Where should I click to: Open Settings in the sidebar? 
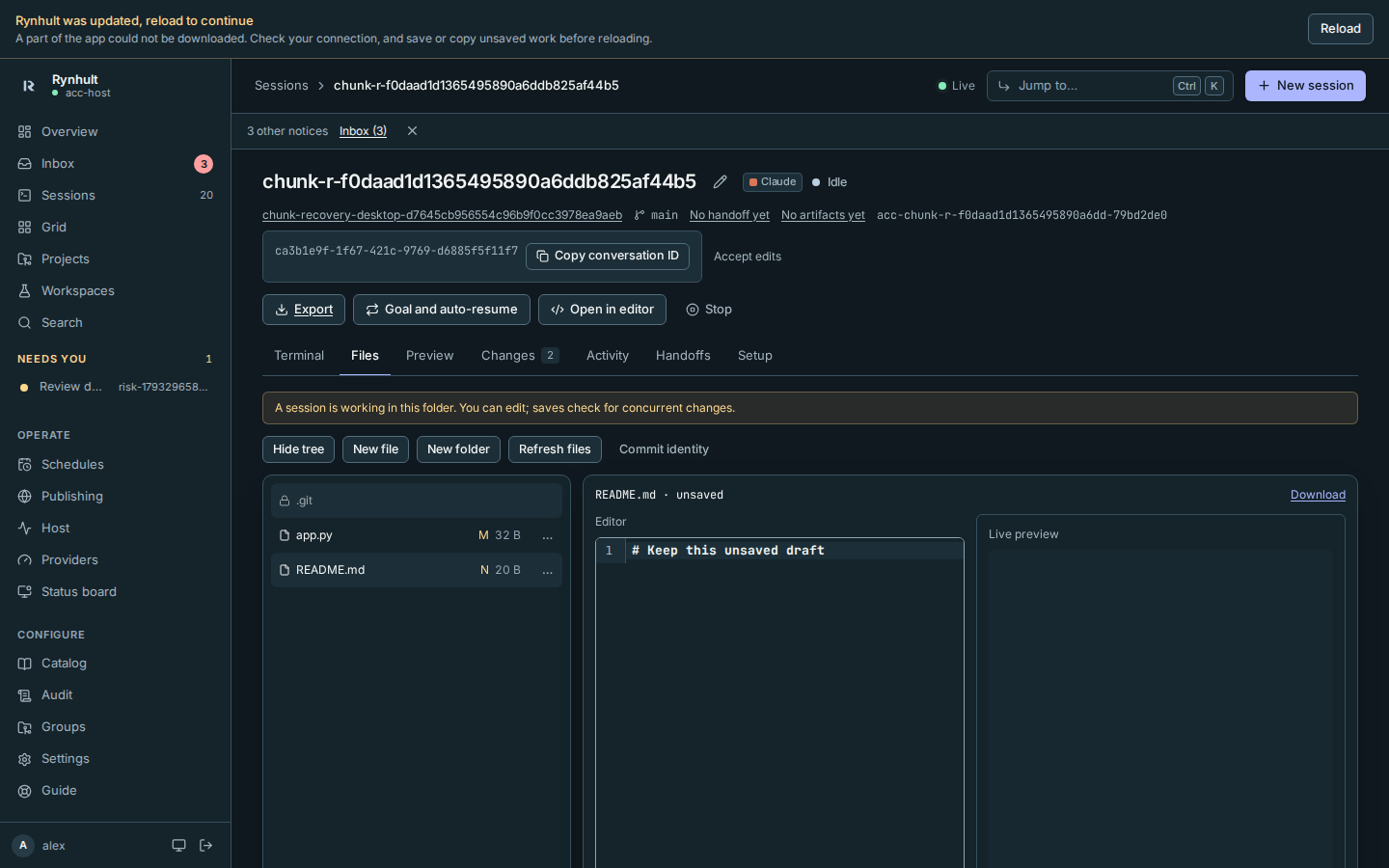(x=116, y=758)
